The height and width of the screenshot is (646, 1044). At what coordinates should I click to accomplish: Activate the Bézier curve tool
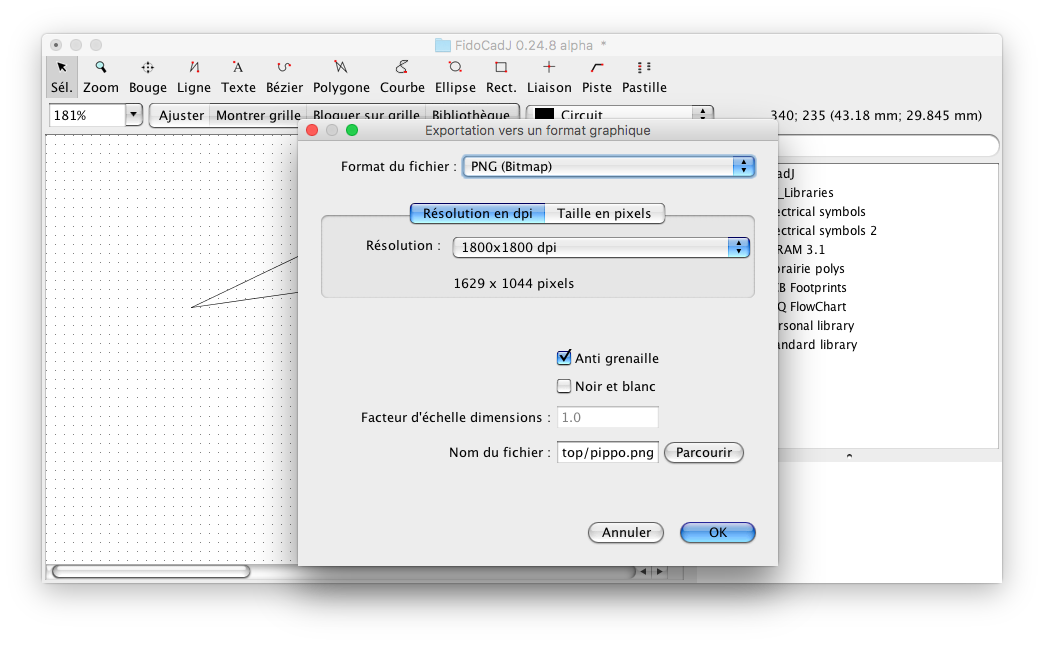[x=284, y=77]
